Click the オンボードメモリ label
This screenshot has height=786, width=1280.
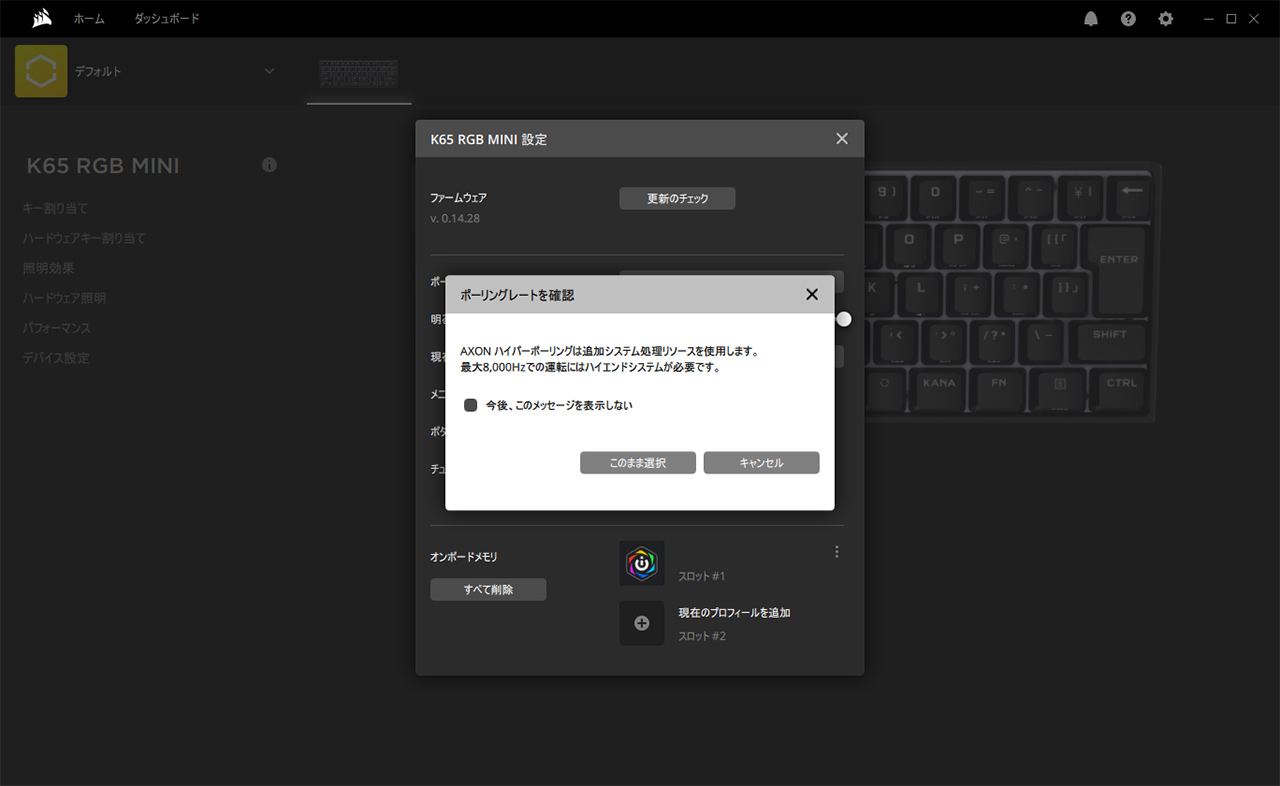tap(464, 557)
